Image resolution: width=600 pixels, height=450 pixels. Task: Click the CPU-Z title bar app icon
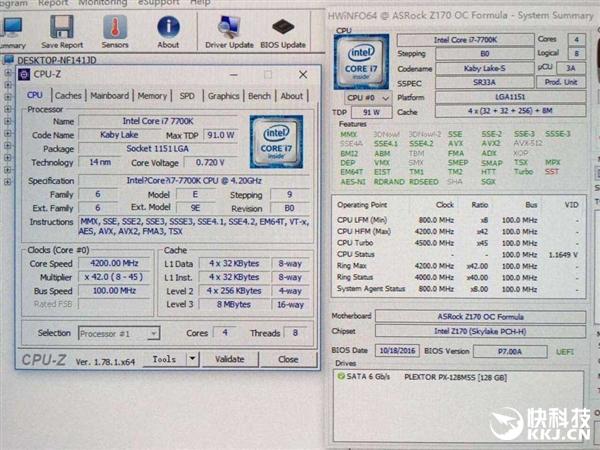[24, 74]
